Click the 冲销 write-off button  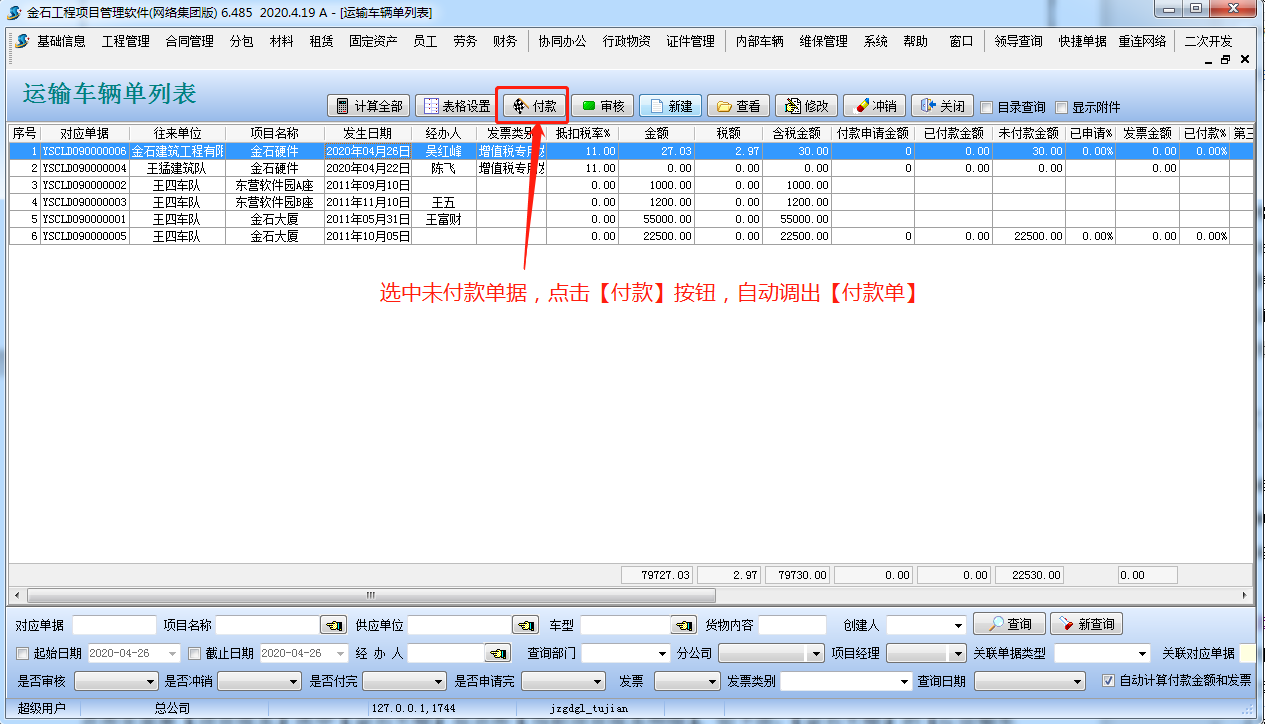[874, 106]
